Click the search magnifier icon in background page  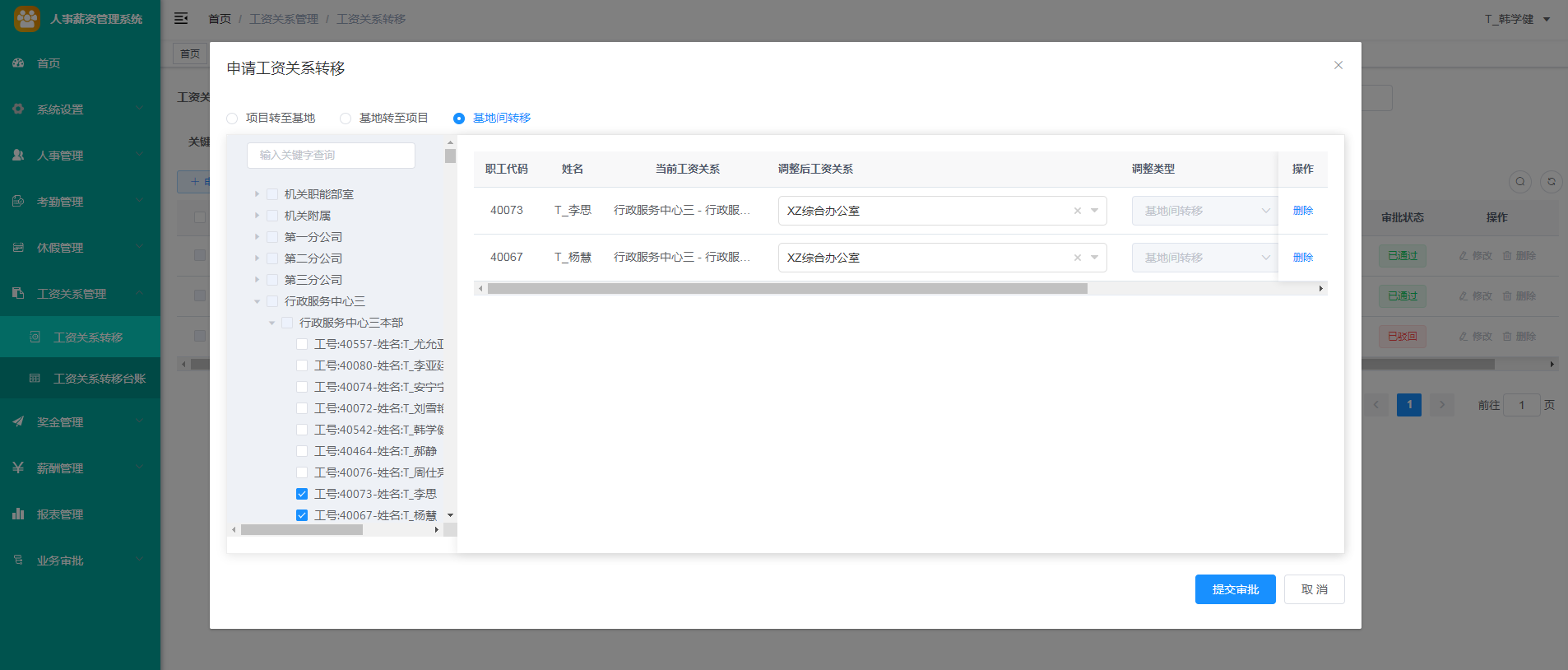point(1520,181)
